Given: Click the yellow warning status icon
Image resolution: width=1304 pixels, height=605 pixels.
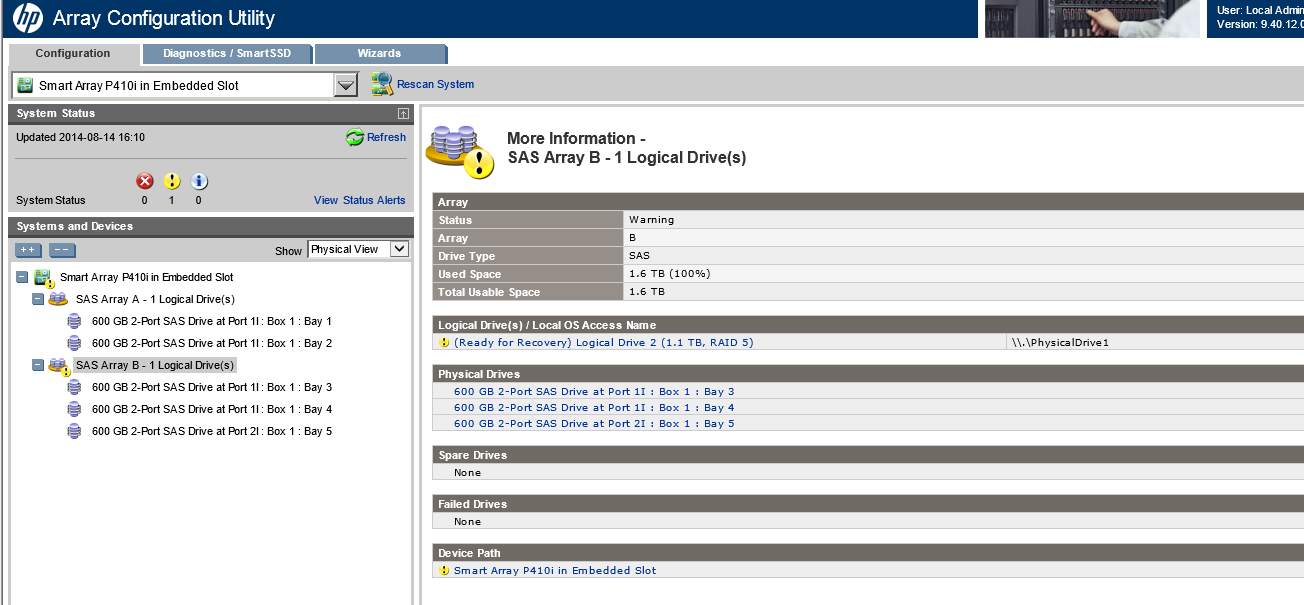Looking at the screenshot, I should (172, 181).
